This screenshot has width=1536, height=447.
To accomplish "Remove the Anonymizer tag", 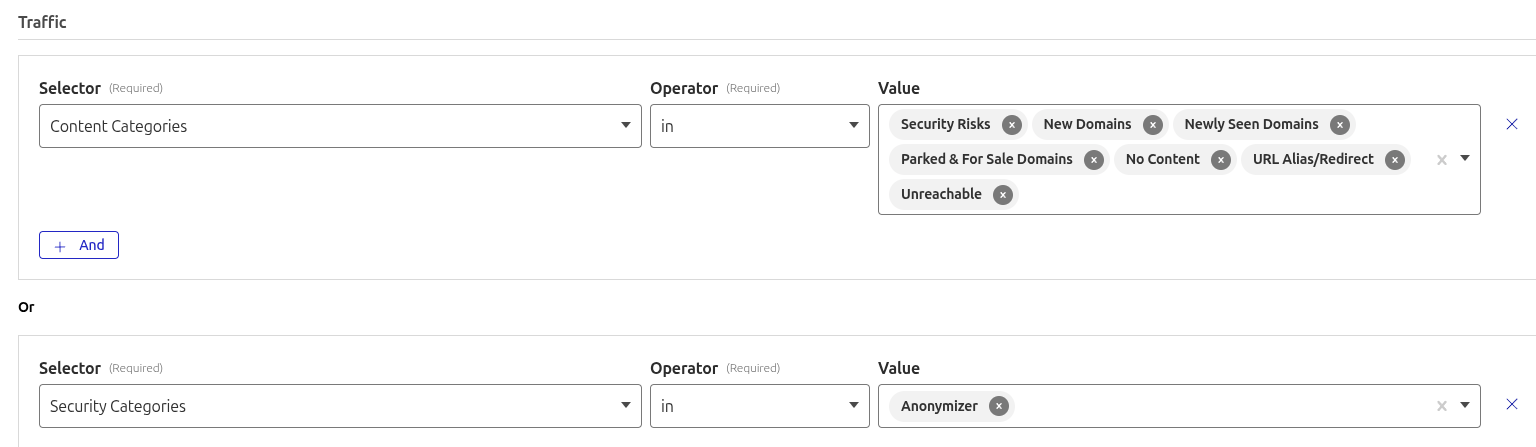I will coord(998,406).
